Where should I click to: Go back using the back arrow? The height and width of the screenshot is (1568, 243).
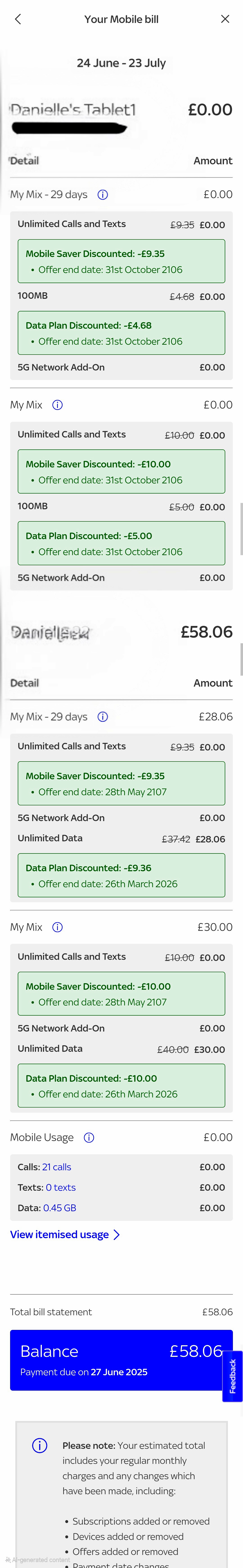point(18,19)
